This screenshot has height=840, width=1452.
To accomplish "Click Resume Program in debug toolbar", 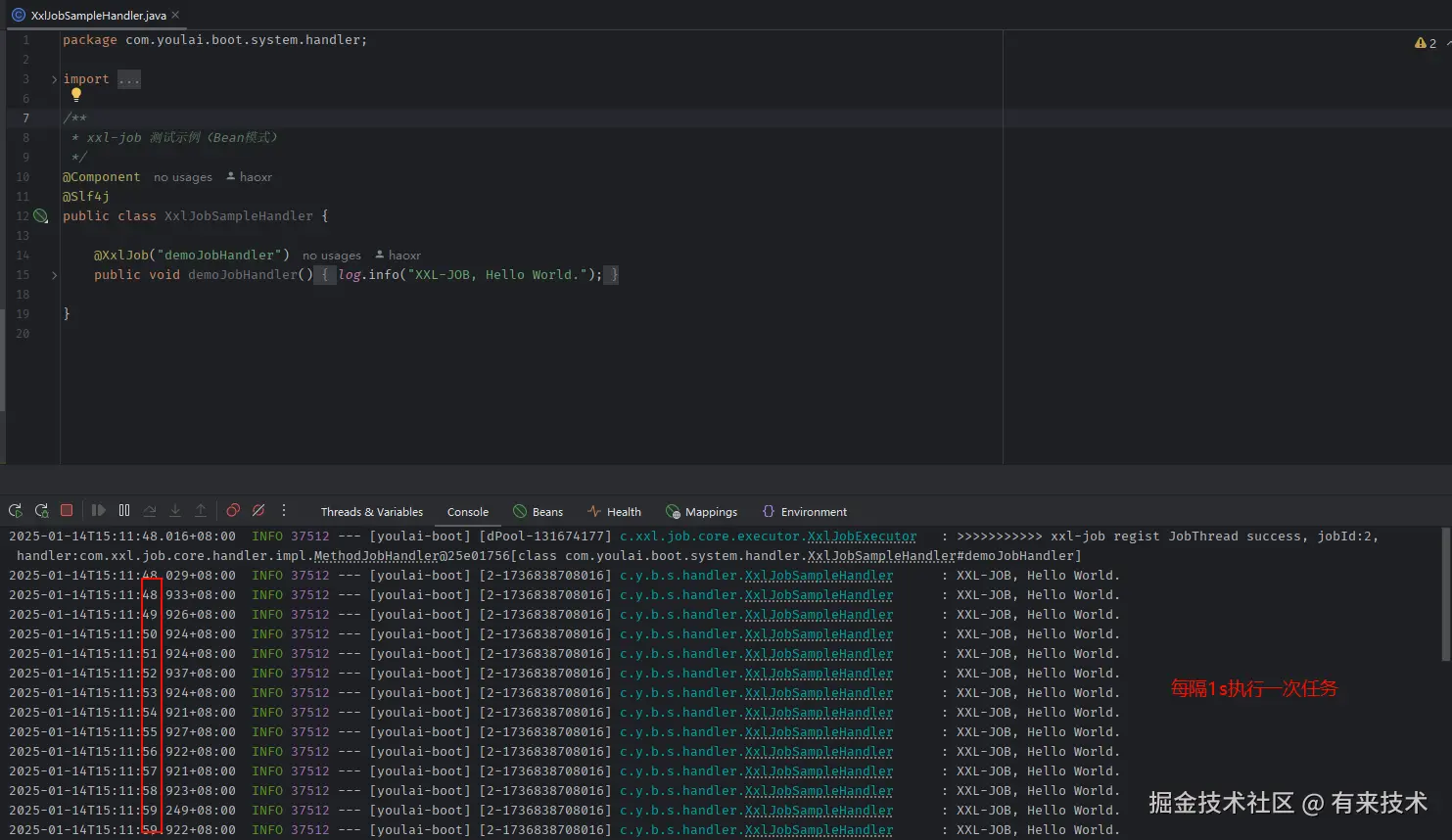I will (99, 511).
